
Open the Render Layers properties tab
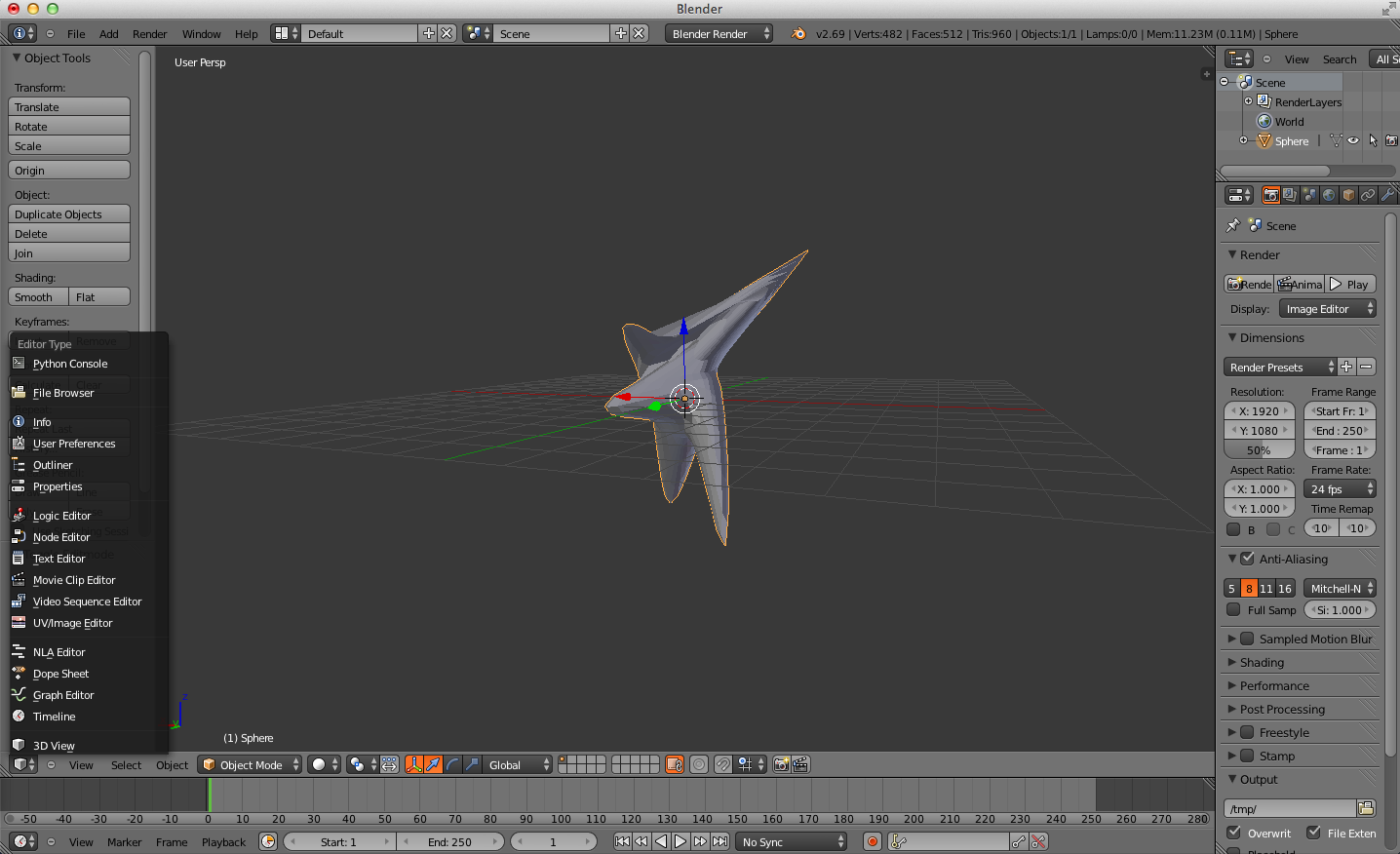[x=1290, y=195]
